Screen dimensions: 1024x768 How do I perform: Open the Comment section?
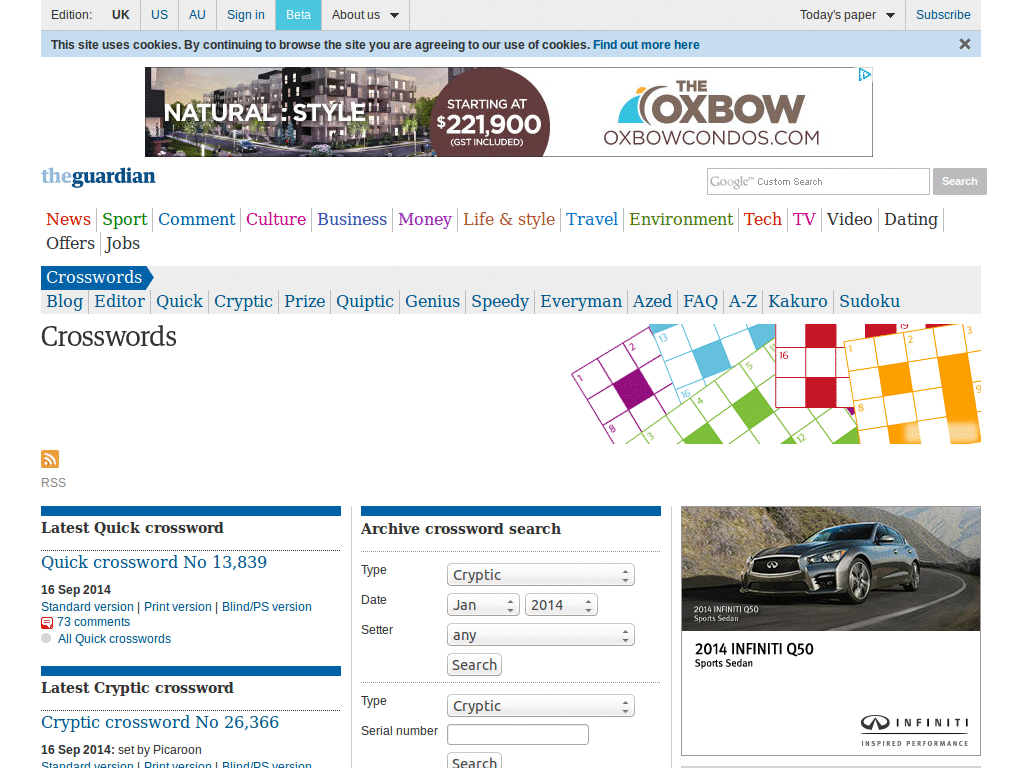pos(197,219)
